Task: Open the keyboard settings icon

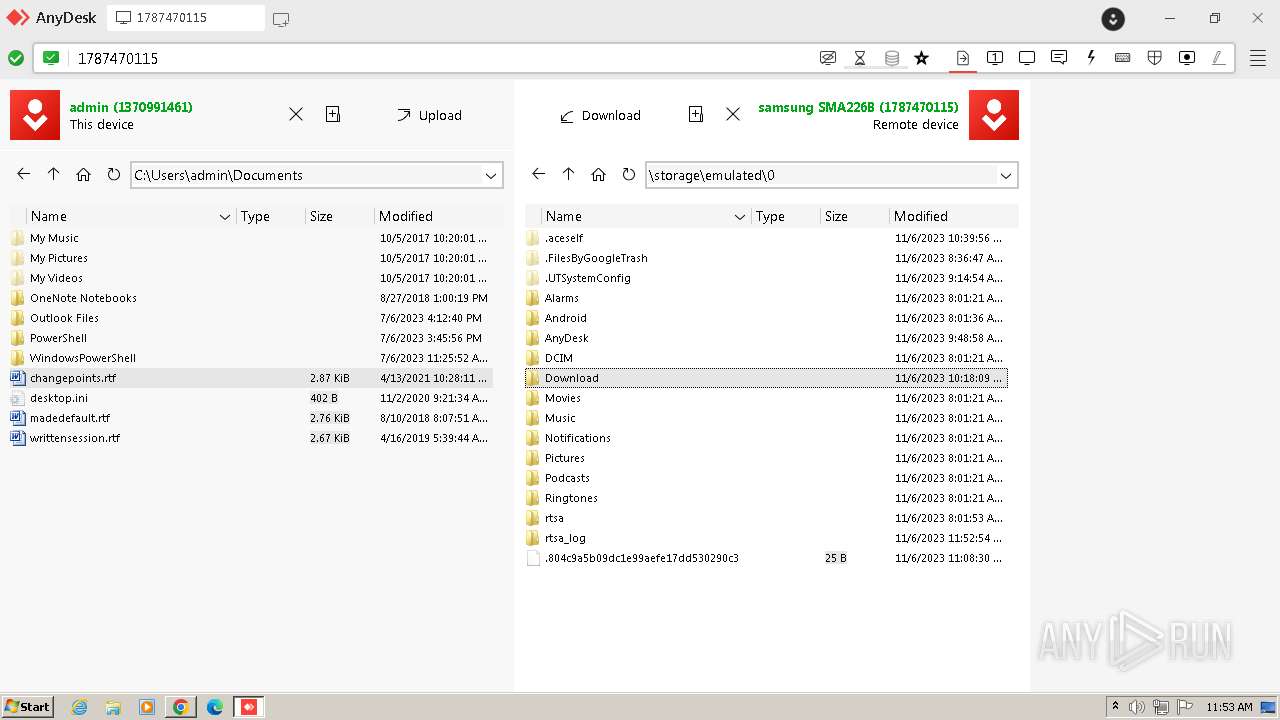Action: click(x=1123, y=58)
